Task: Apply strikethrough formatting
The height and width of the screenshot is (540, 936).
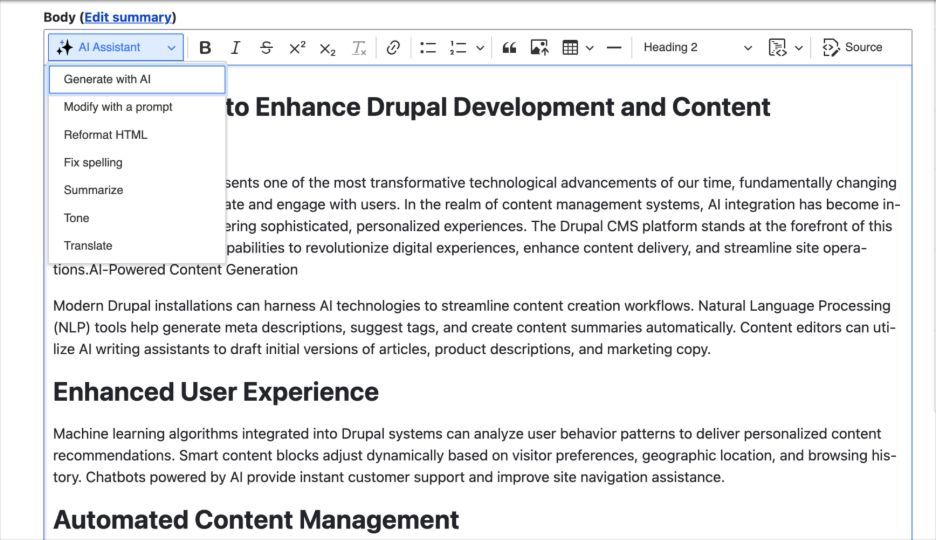Action: pyautogui.click(x=266, y=47)
